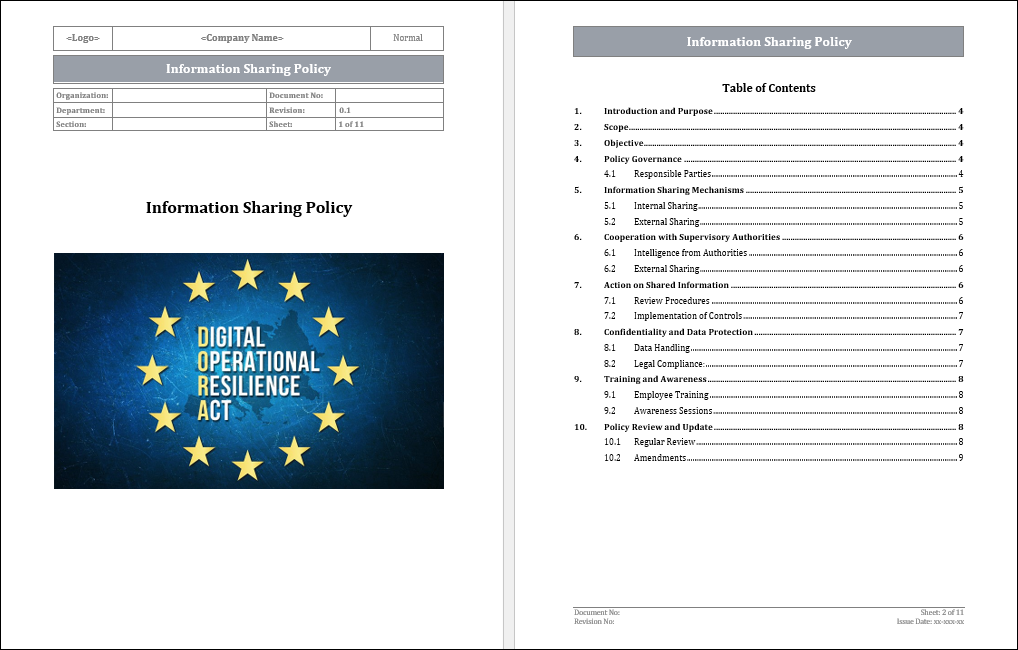Image resolution: width=1018 pixels, height=650 pixels.
Task: Click the empty Organization field cell
Action: click(x=188, y=95)
